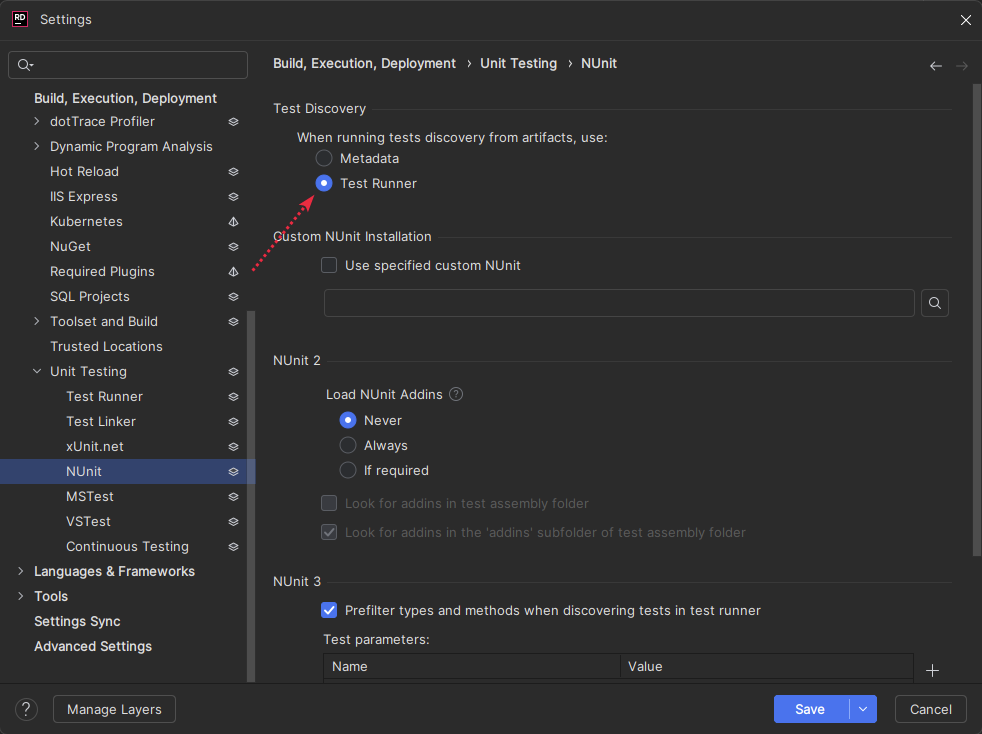Enable Use specified custom NUnit checkbox
Screen dimensions: 982x734
329,266
